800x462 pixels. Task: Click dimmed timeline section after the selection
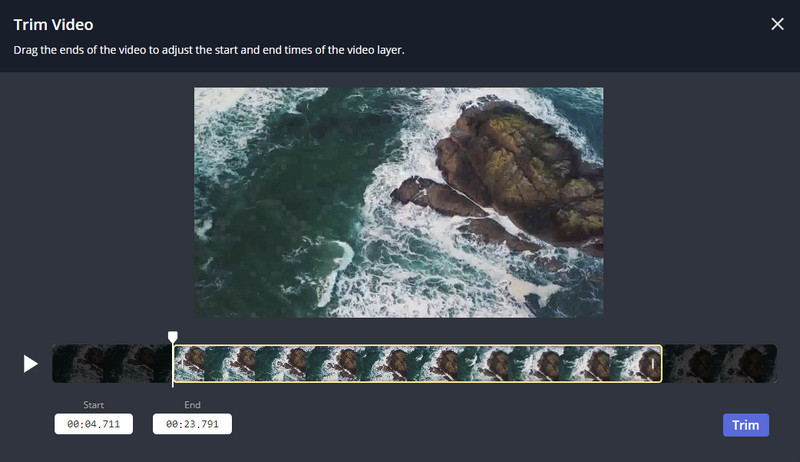point(719,364)
